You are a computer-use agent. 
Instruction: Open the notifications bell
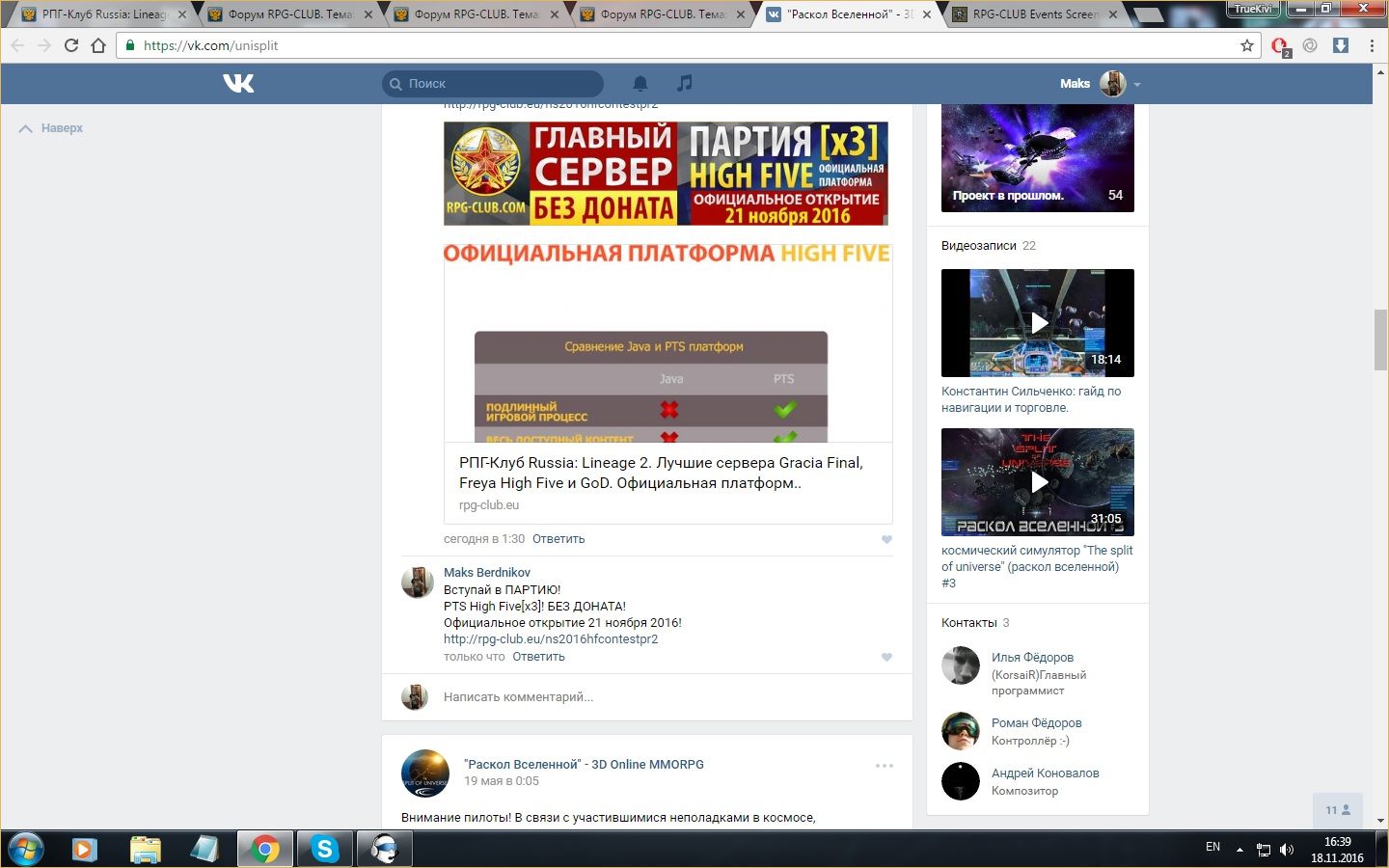[x=640, y=84]
